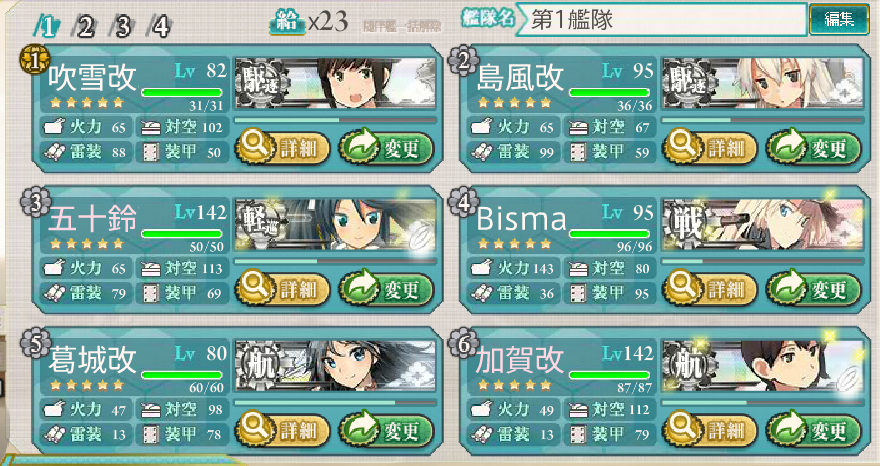Switch to fleet tab 3
880x466 pixels.
point(122,26)
